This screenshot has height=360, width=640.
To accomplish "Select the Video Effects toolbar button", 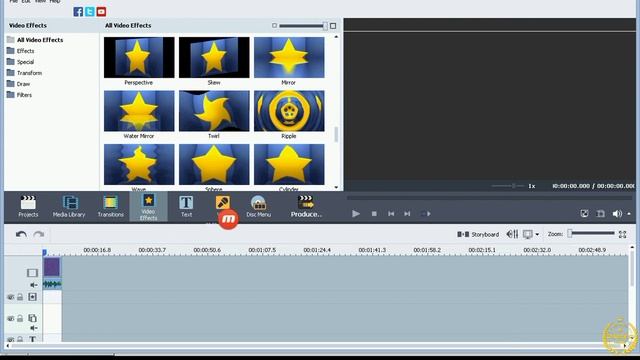I will click(148, 207).
